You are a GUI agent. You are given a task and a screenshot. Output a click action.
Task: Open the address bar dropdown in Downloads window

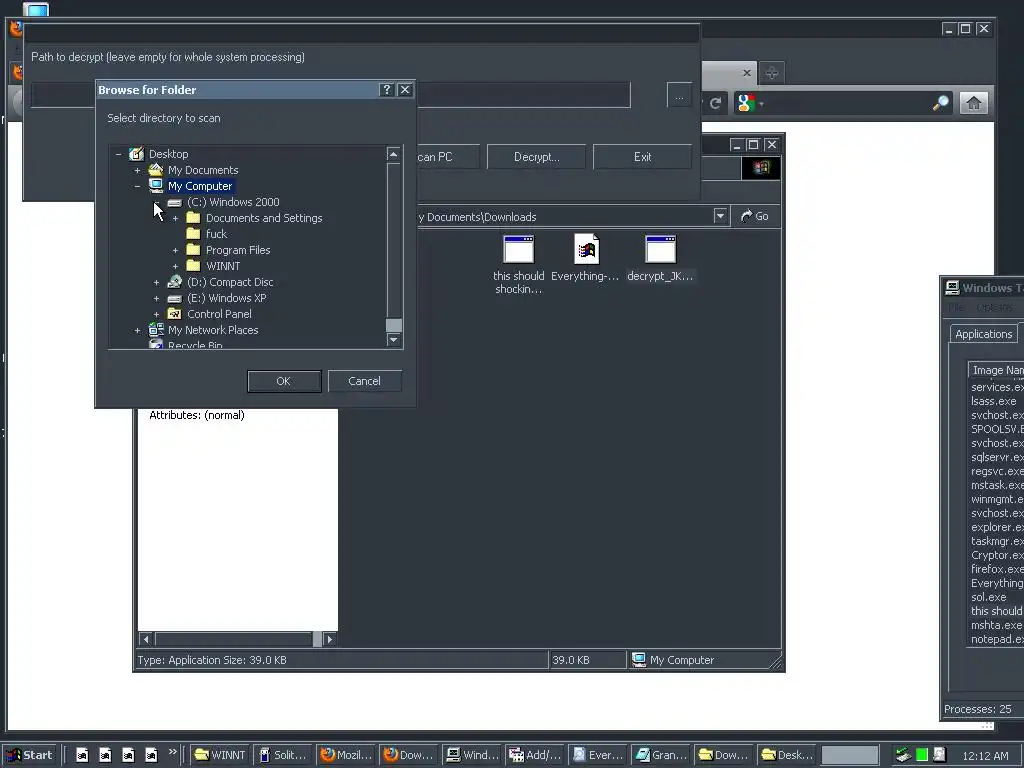click(720, 216)
